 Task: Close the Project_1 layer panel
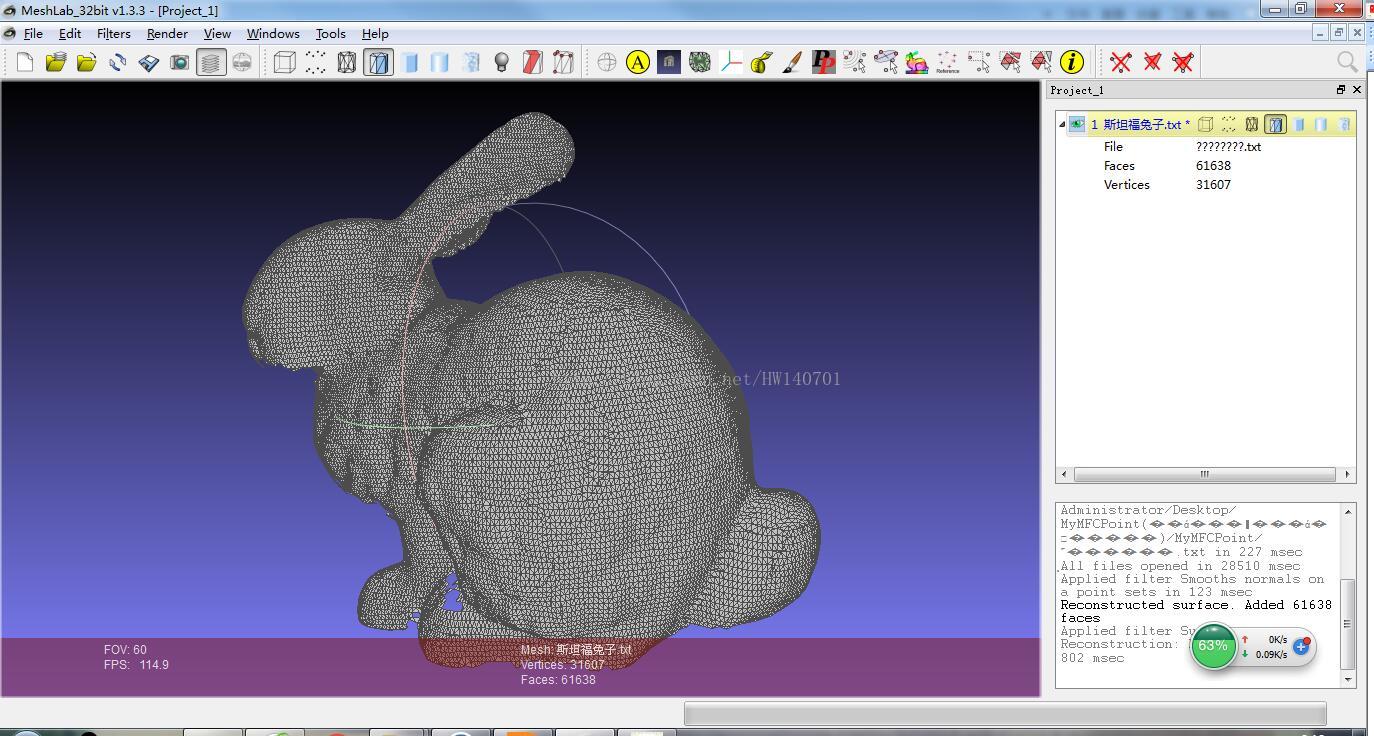coord(1357,90)
